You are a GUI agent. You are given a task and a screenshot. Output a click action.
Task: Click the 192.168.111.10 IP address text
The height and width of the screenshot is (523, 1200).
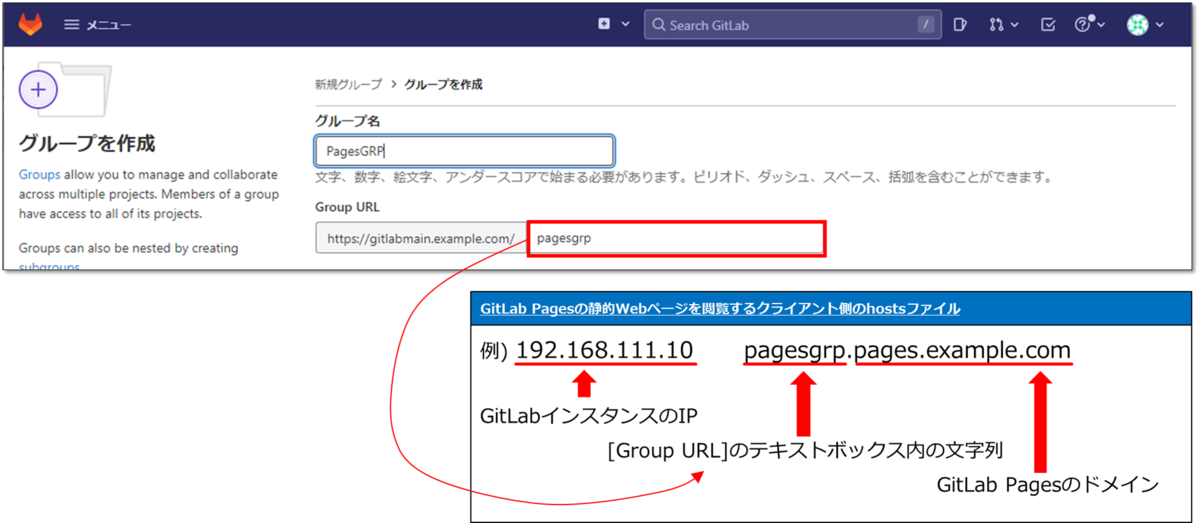[605, 351]
